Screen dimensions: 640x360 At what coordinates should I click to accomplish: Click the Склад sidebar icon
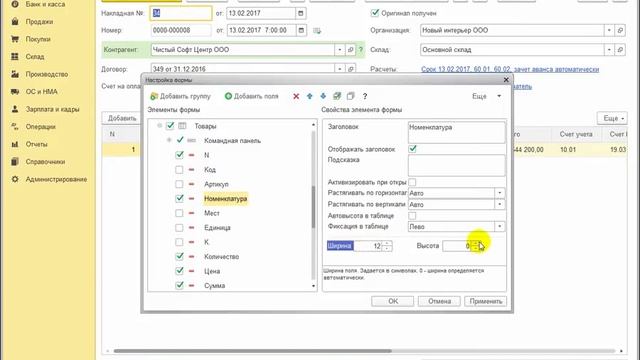pos(15,57)
